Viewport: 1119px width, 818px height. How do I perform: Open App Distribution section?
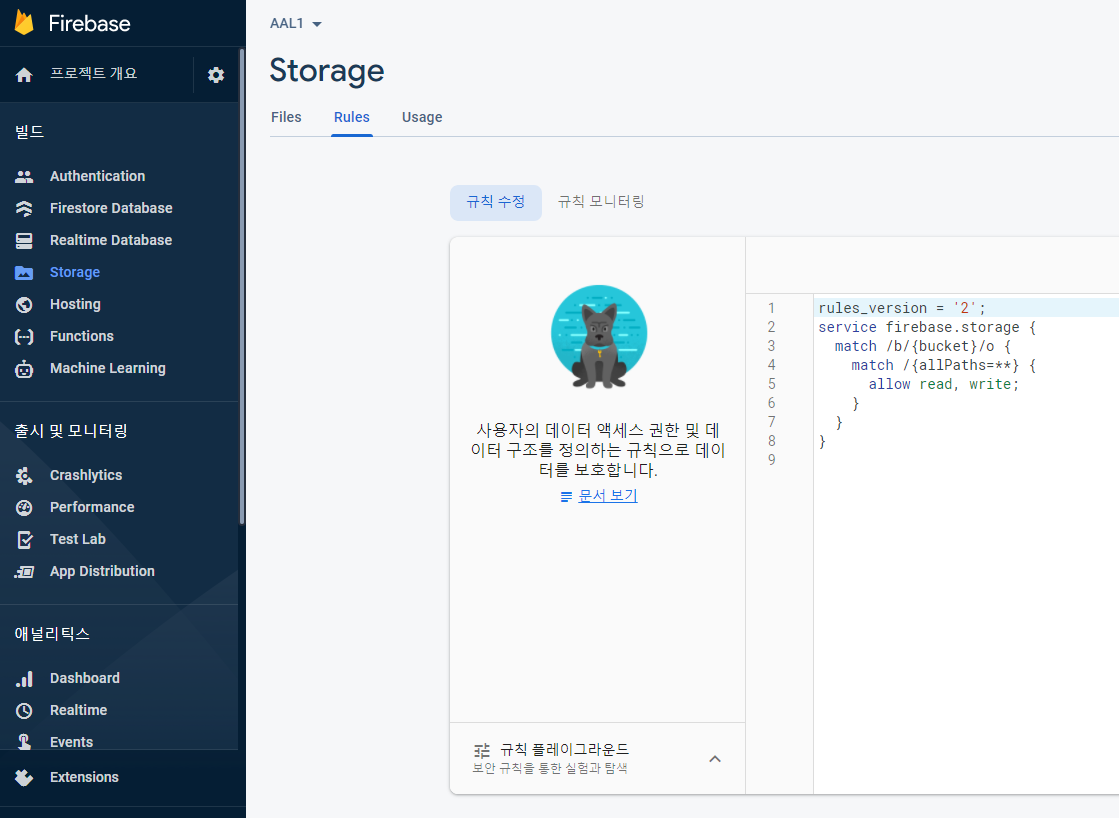coord(102,572)
